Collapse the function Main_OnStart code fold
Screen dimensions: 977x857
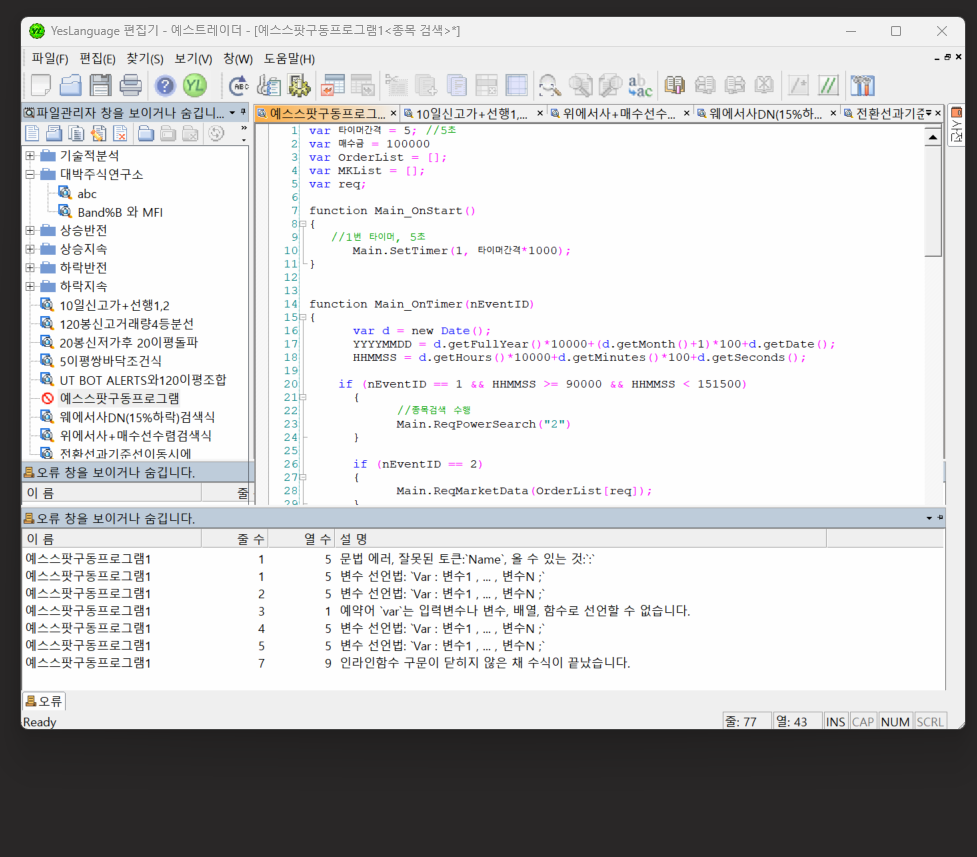[x=303, y=225]
